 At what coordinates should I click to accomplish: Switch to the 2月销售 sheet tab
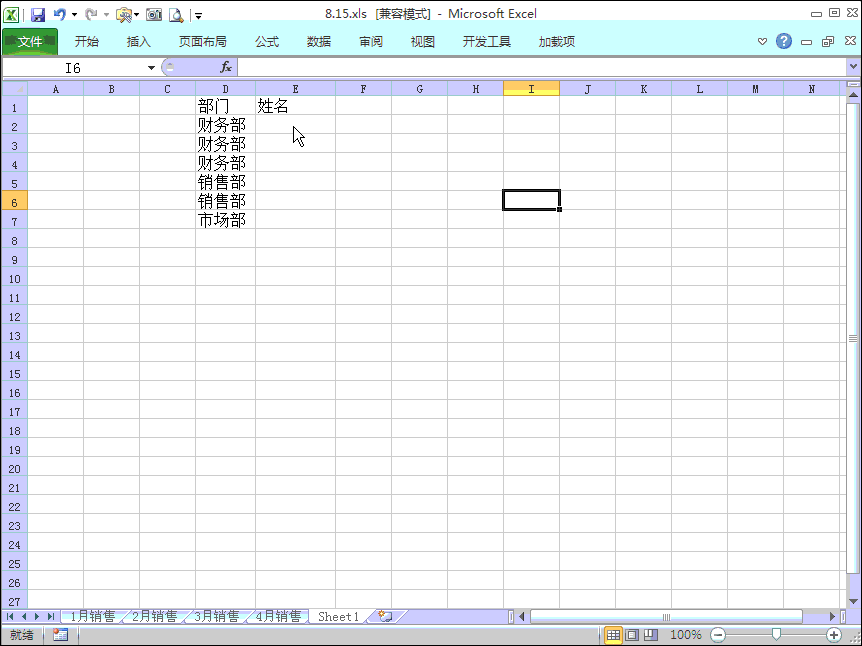[154, 617]
